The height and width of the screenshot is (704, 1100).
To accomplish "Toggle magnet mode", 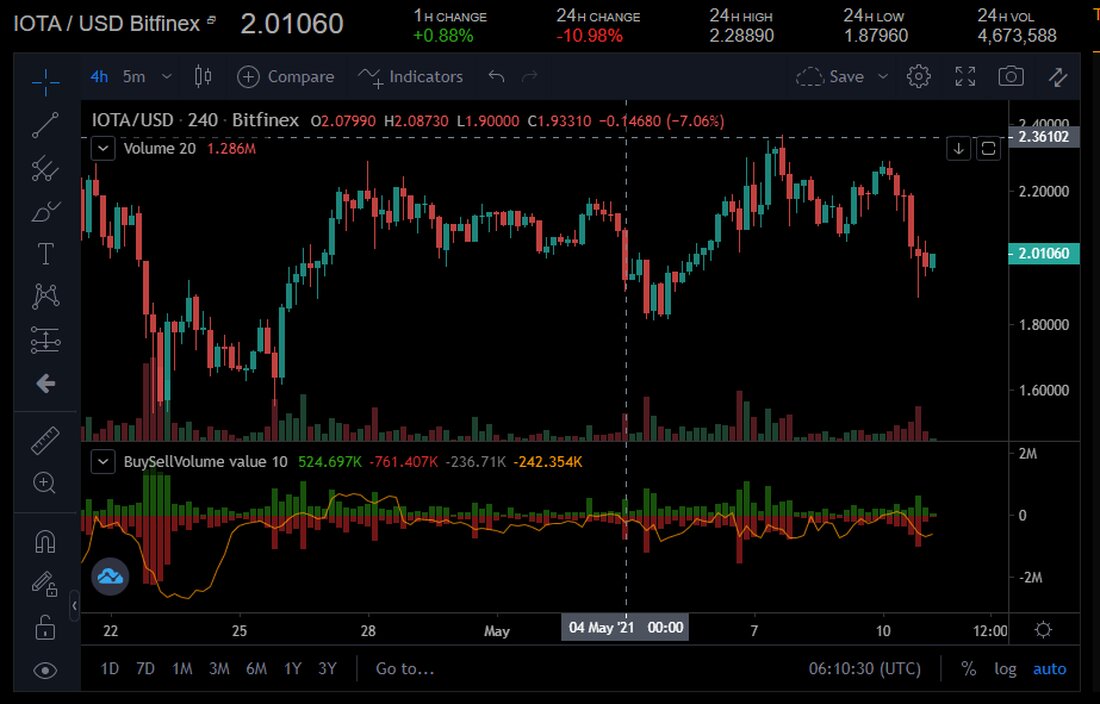I will click(x=46, y=541).
